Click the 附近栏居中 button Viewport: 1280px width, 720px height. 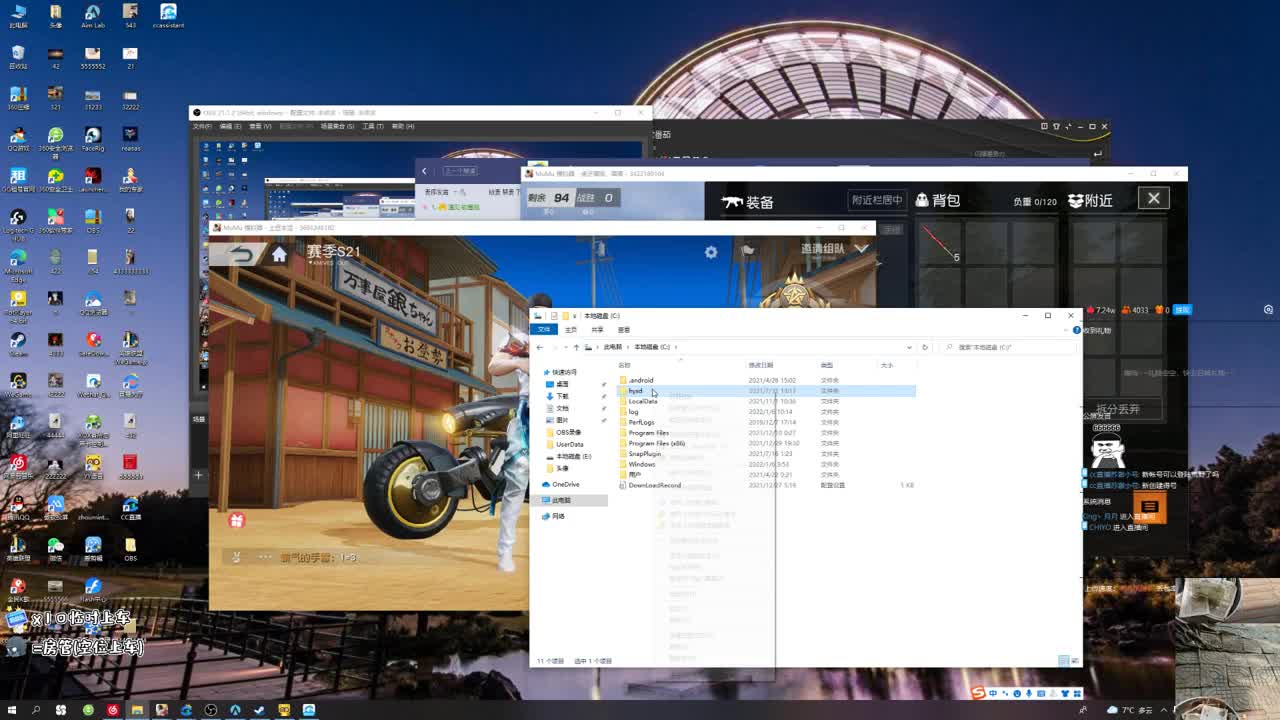point(876,200)
